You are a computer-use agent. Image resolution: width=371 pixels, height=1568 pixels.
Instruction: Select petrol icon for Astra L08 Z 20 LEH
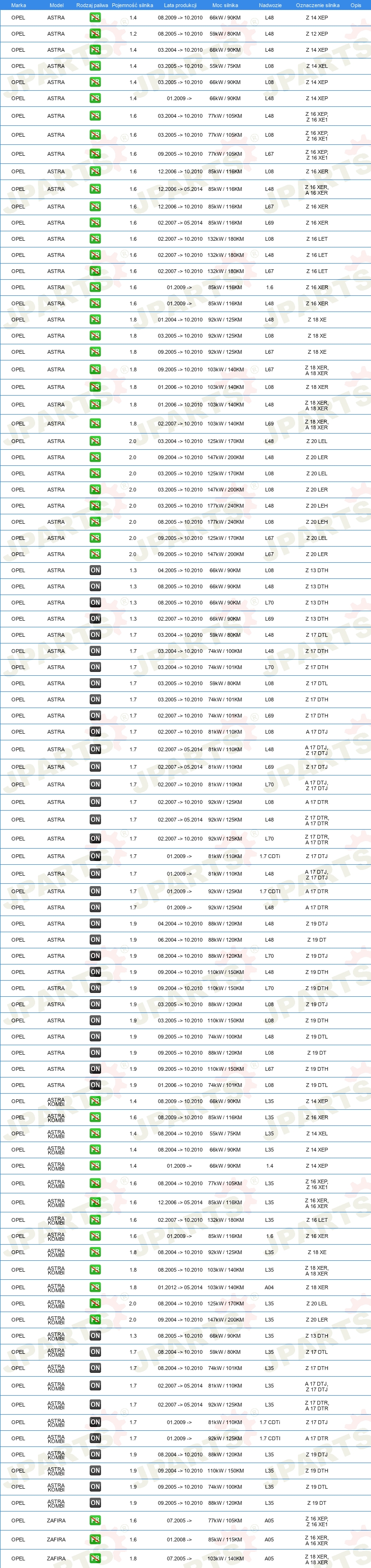pos(95,522)
